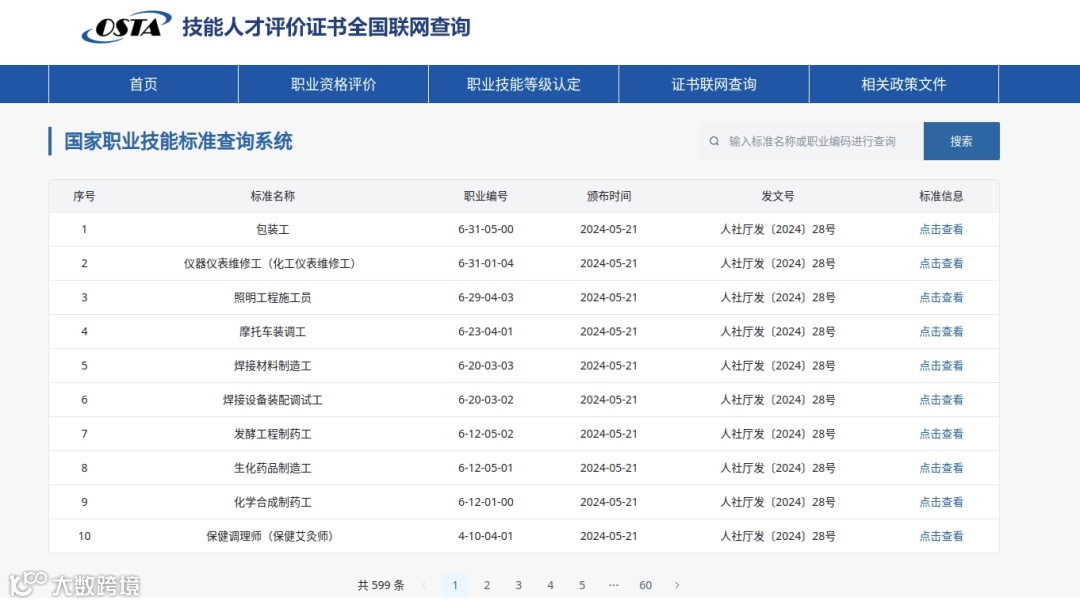Click occupation code 6-29-04-03
Image resolution: width=1080 pixels, height=605 pixels.
pyautogui.click(x=486, y=298)
